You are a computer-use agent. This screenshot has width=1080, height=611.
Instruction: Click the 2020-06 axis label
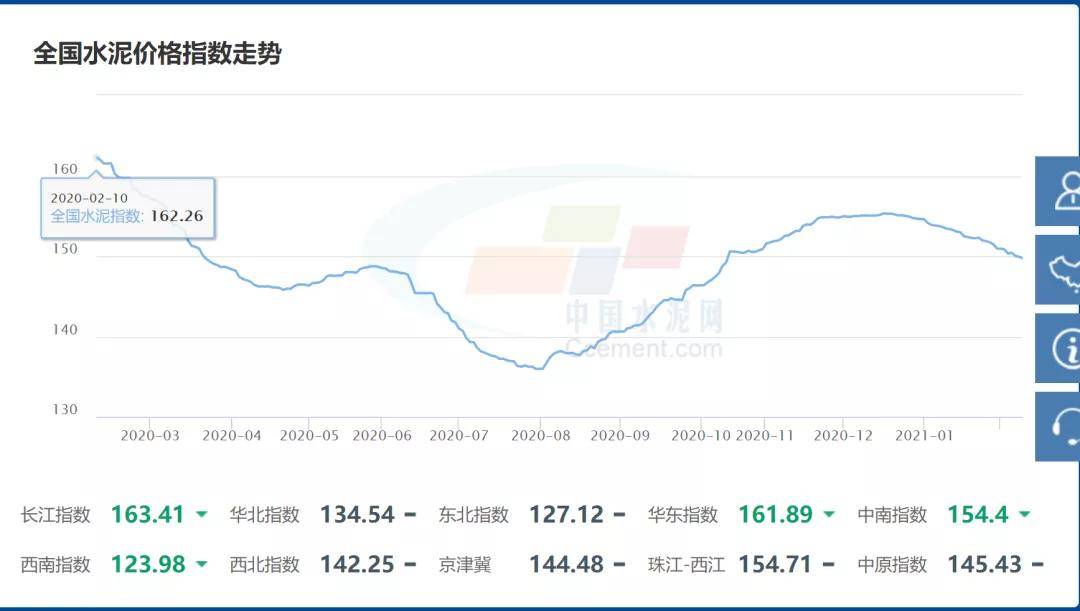(x=382, y=436)
